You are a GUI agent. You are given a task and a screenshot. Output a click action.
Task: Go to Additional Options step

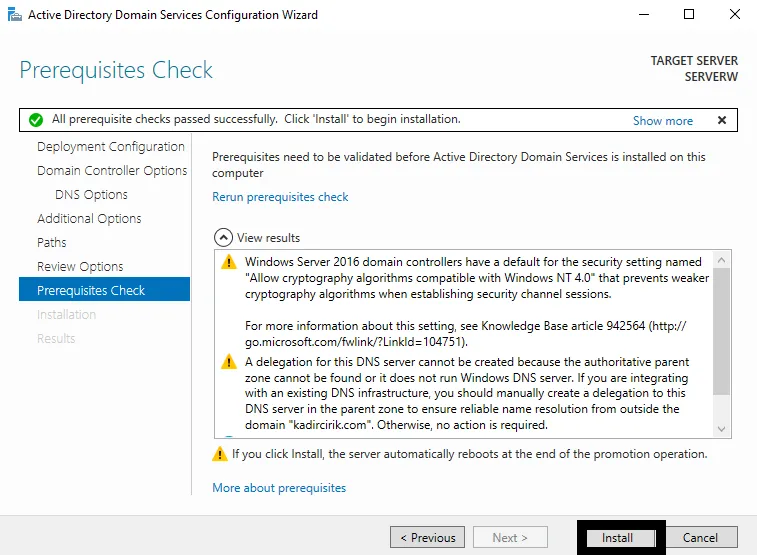89,219
